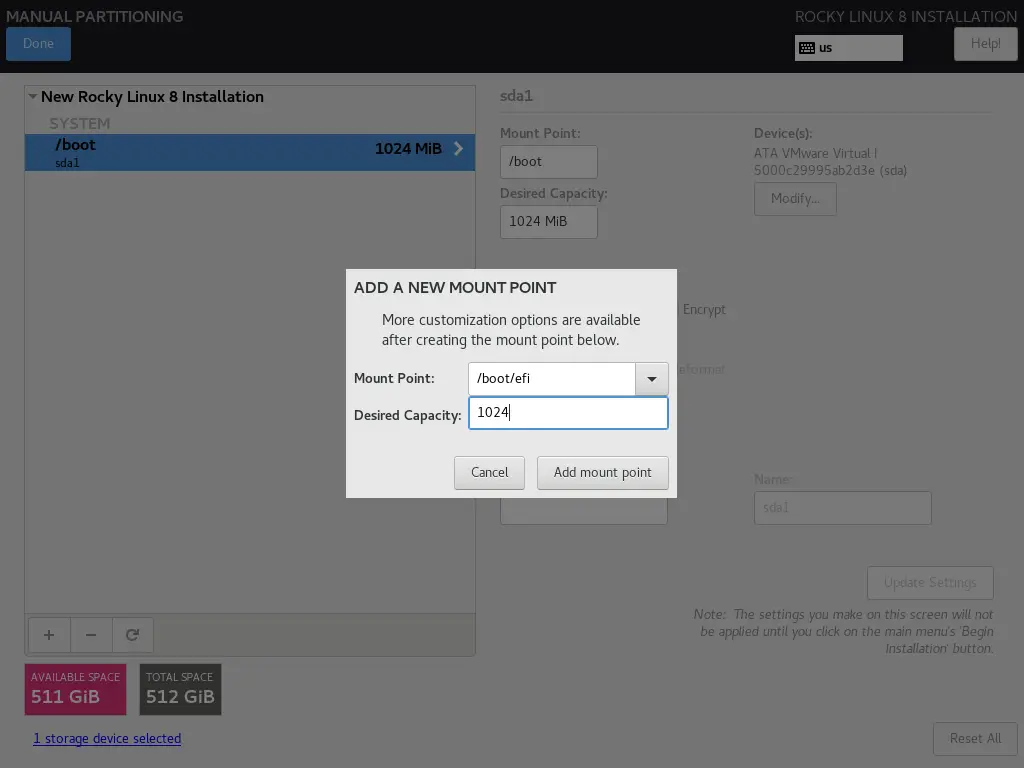The height and width of the screenshot is (768, 1024).
Task: Cancel the new mount point dialog
Action: click(489, 473)
